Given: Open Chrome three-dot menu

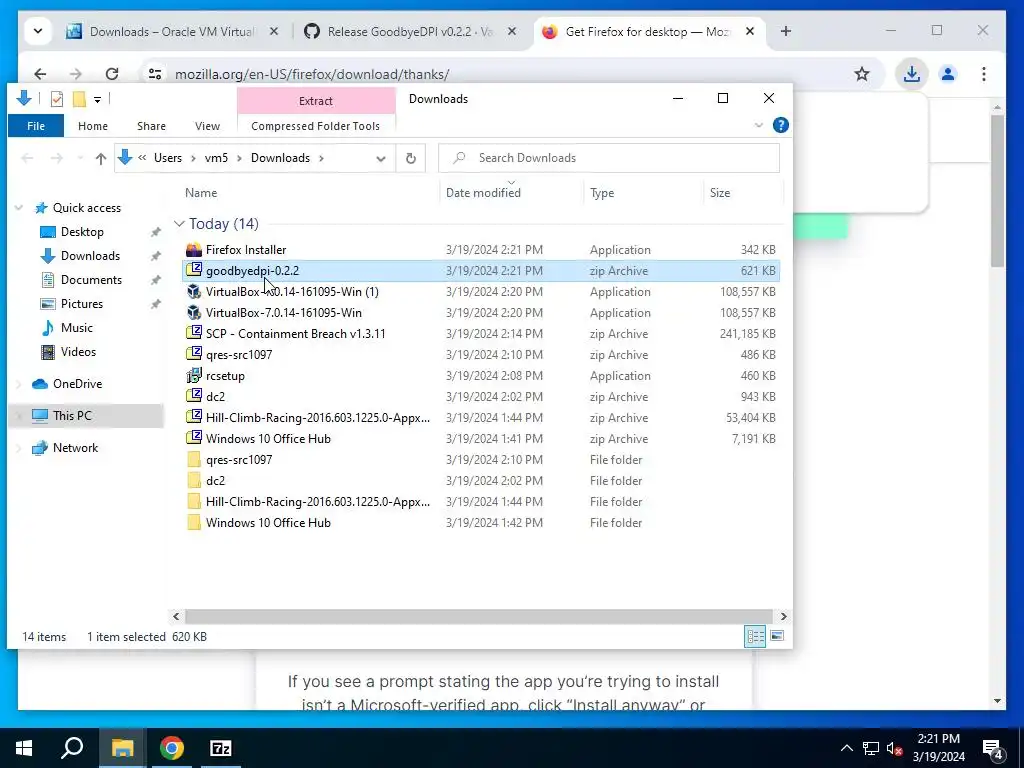Looking at the screenshot, I should tap(984, 74).
